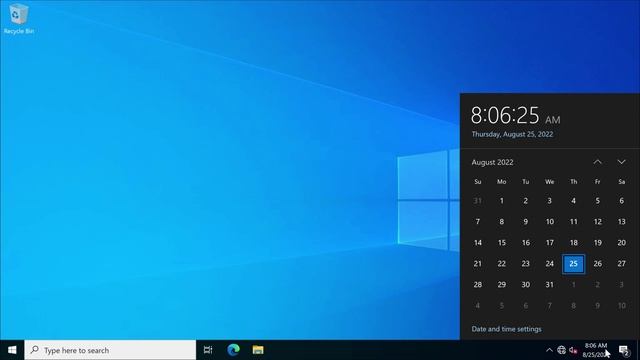This screenshot has width=640, height=360.
Task: Select August 17 in the calendar
Action: point(550,242)
